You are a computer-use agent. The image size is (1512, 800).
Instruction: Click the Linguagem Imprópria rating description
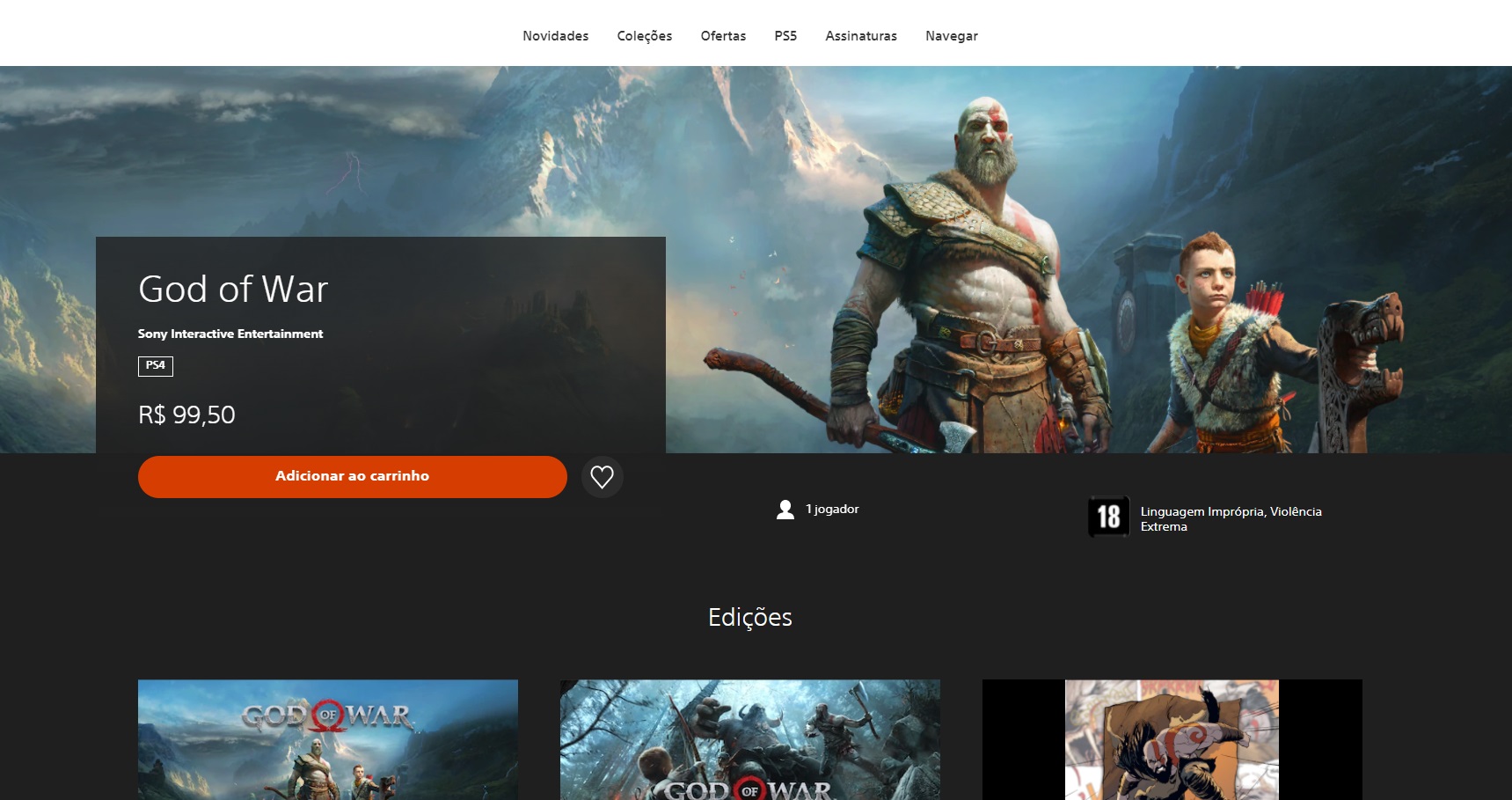coord(1231,519)
